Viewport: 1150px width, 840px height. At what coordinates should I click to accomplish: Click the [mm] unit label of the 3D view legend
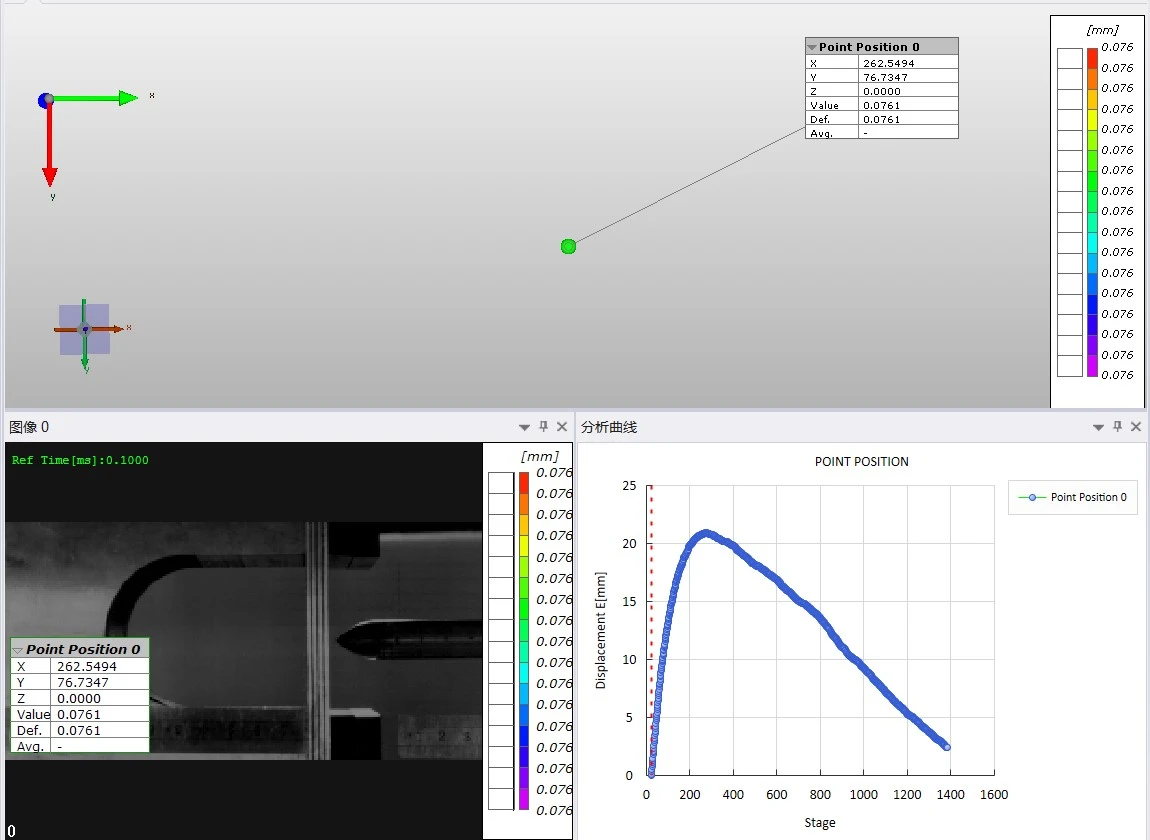pyautogui.click(x=1102, y=30)
